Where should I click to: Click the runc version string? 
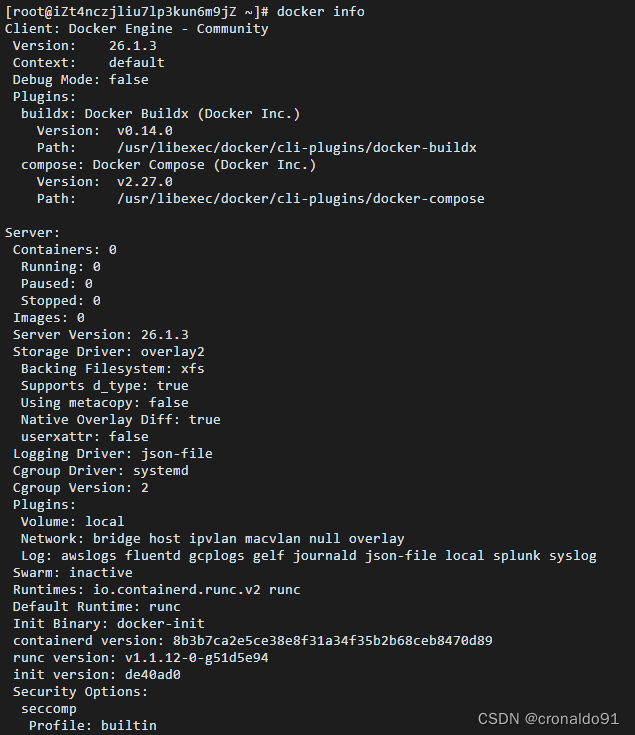point(196,658)
